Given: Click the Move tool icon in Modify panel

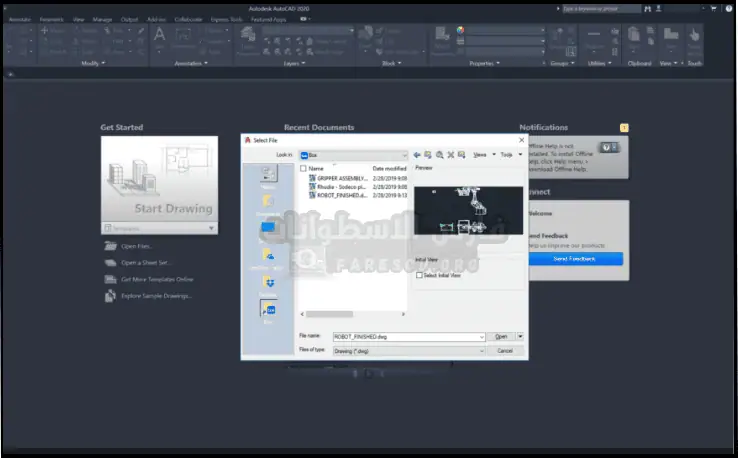Looking at the screenshot, I should point(44,31).
